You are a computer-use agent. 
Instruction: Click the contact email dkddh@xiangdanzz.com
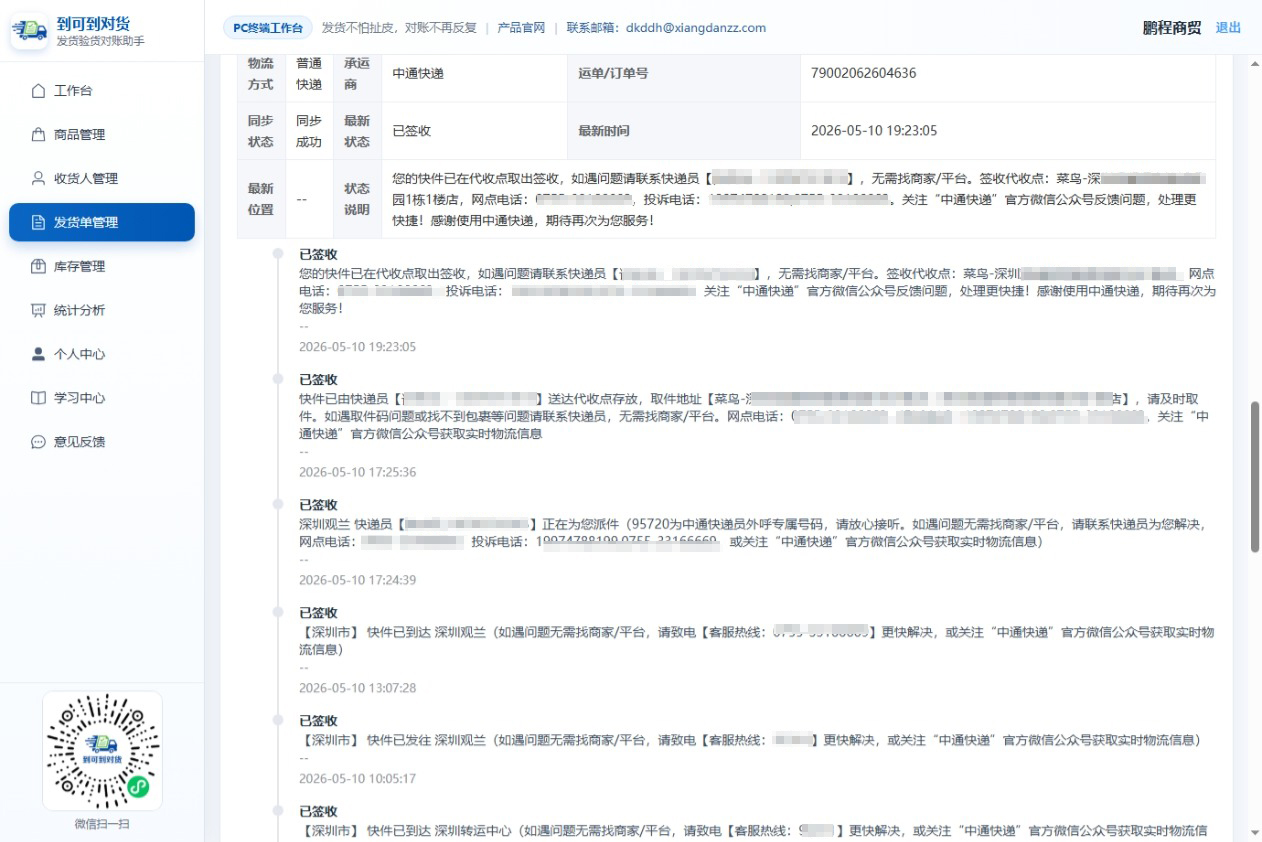point(696,28)
